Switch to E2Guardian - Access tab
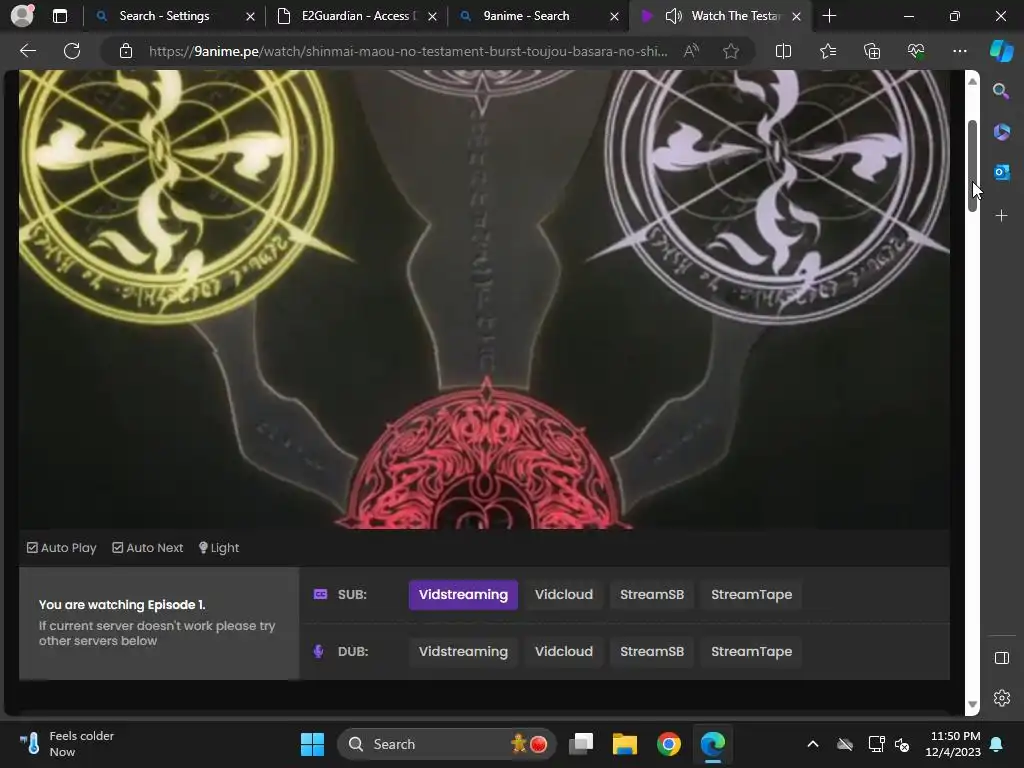The image size is (1024, 768). pos(355,16)
